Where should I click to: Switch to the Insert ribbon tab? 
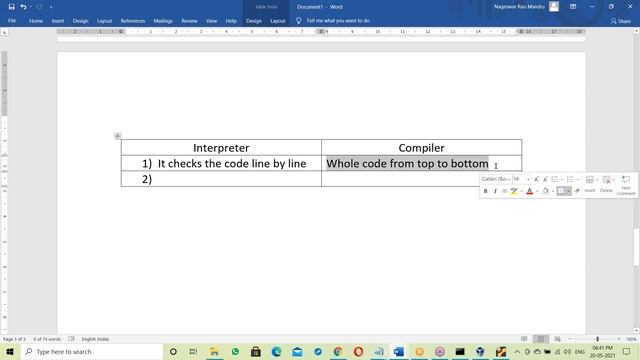coord(58,20)
